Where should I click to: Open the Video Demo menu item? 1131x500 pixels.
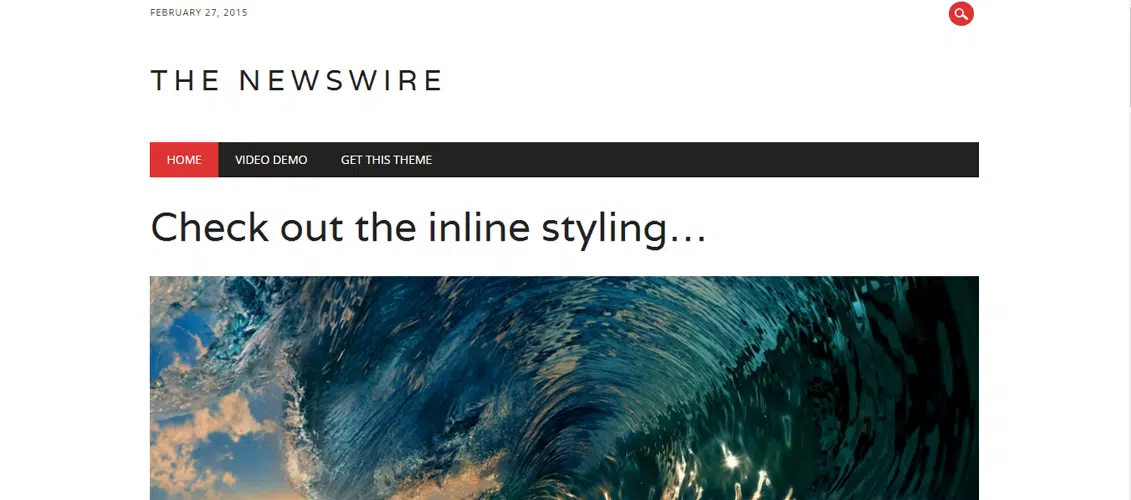(x=271, y=159)
